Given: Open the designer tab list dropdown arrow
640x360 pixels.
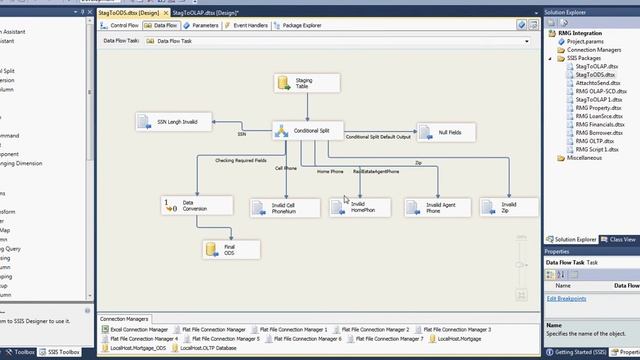Looking at the screenshot, I should (x=536, y=13).
